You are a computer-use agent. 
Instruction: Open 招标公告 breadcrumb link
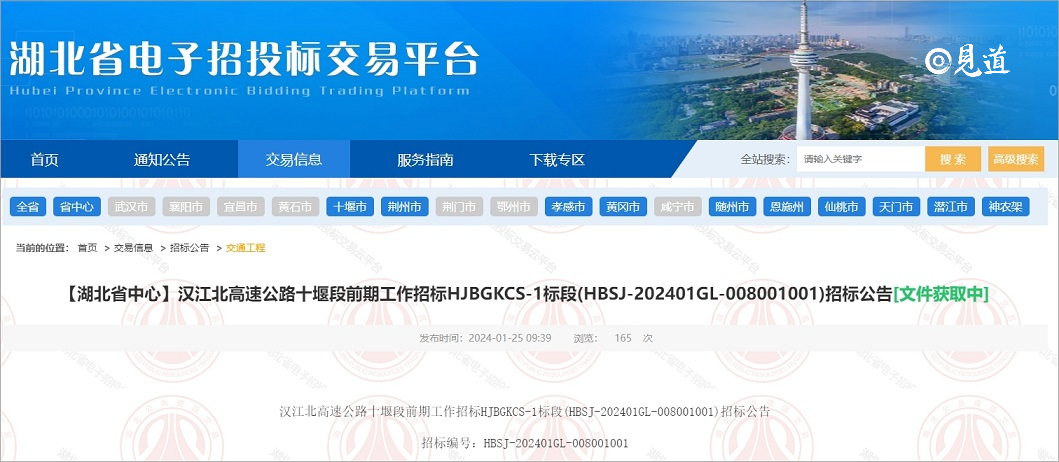point(190,247)
